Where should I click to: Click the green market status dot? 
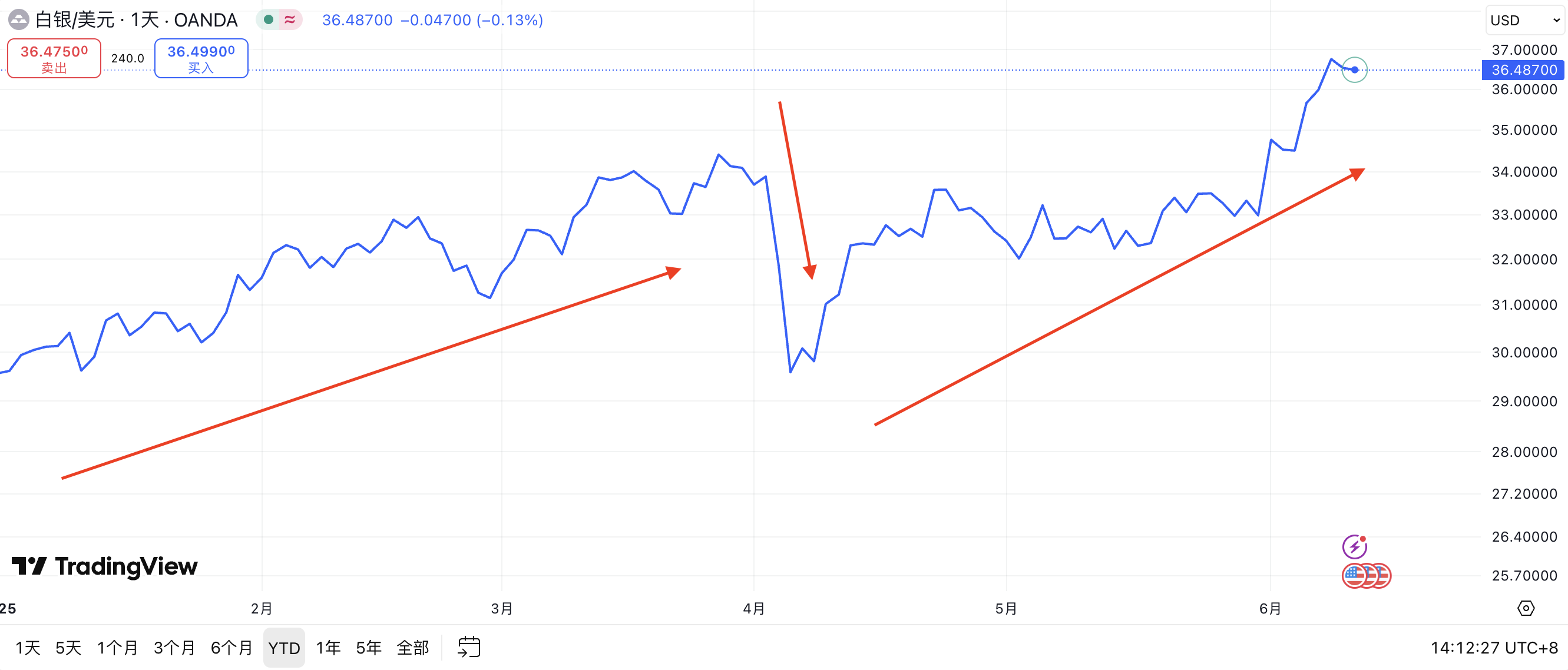tap(269, 19)
